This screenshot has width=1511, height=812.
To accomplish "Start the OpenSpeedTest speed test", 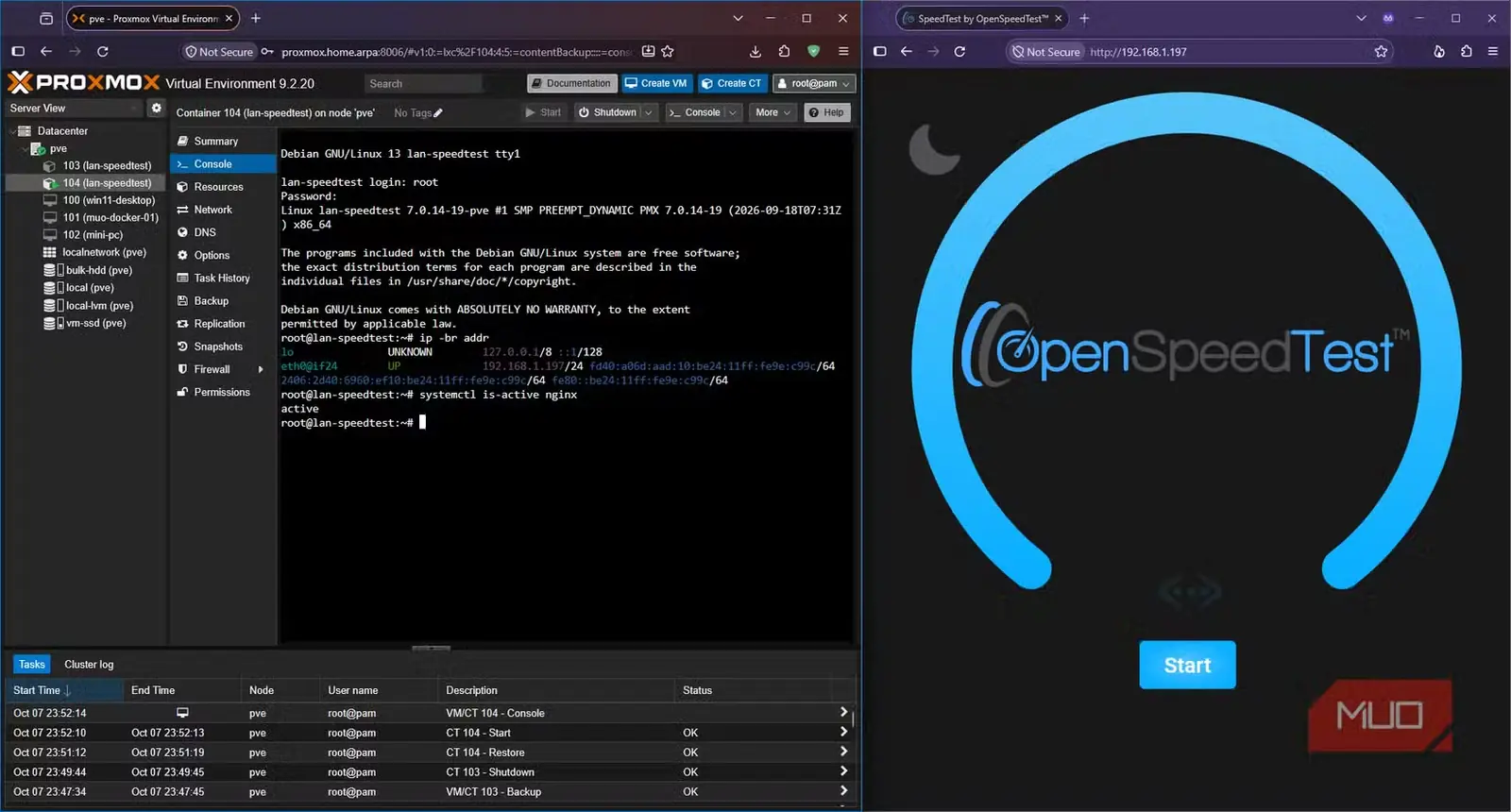I will (x=1187, y=665).
